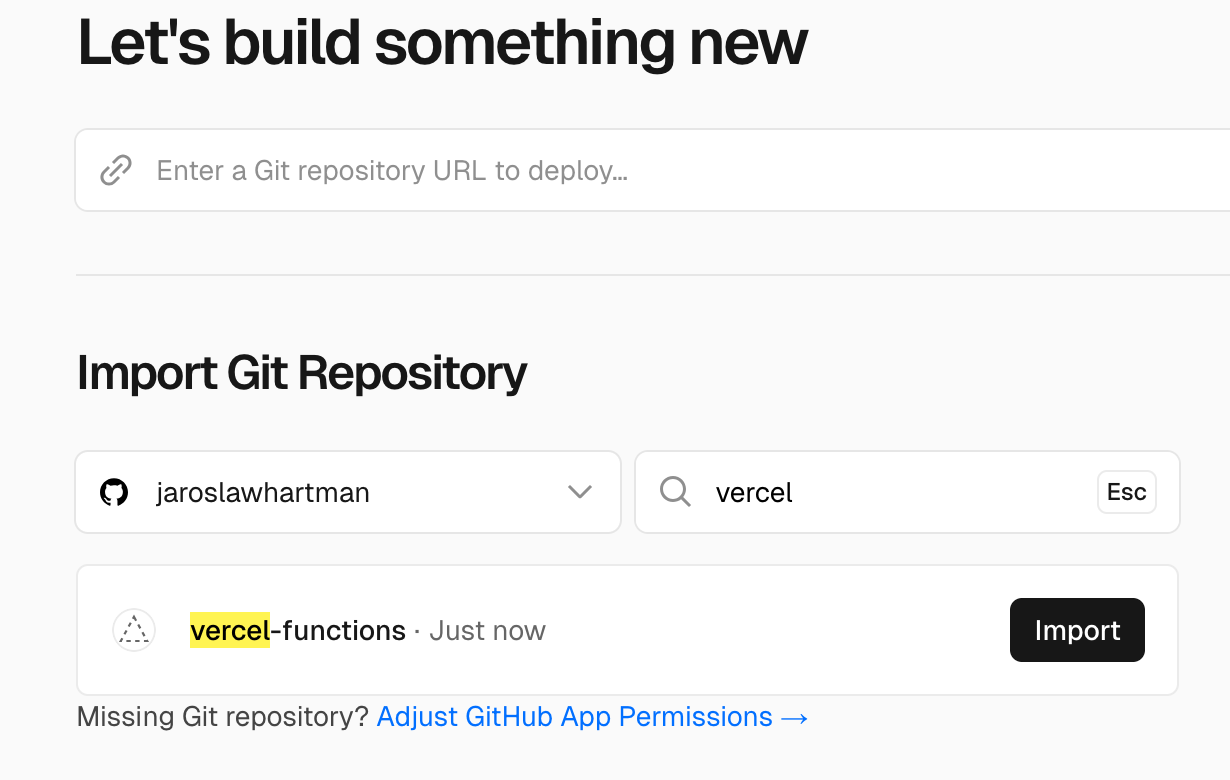Click the highlighted "vercel" match text
This screenshot has width=1230, height=780.
click(x=230, y=631)
